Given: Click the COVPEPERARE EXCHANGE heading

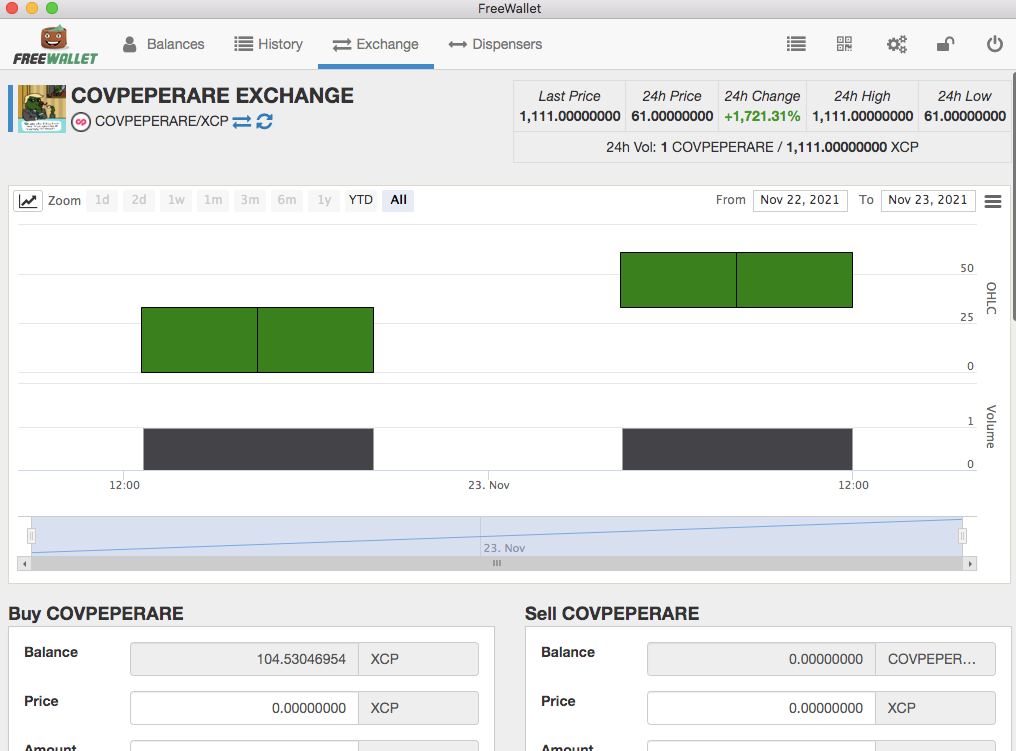Looking at the screenshot, I should click(x=213, y=96).
